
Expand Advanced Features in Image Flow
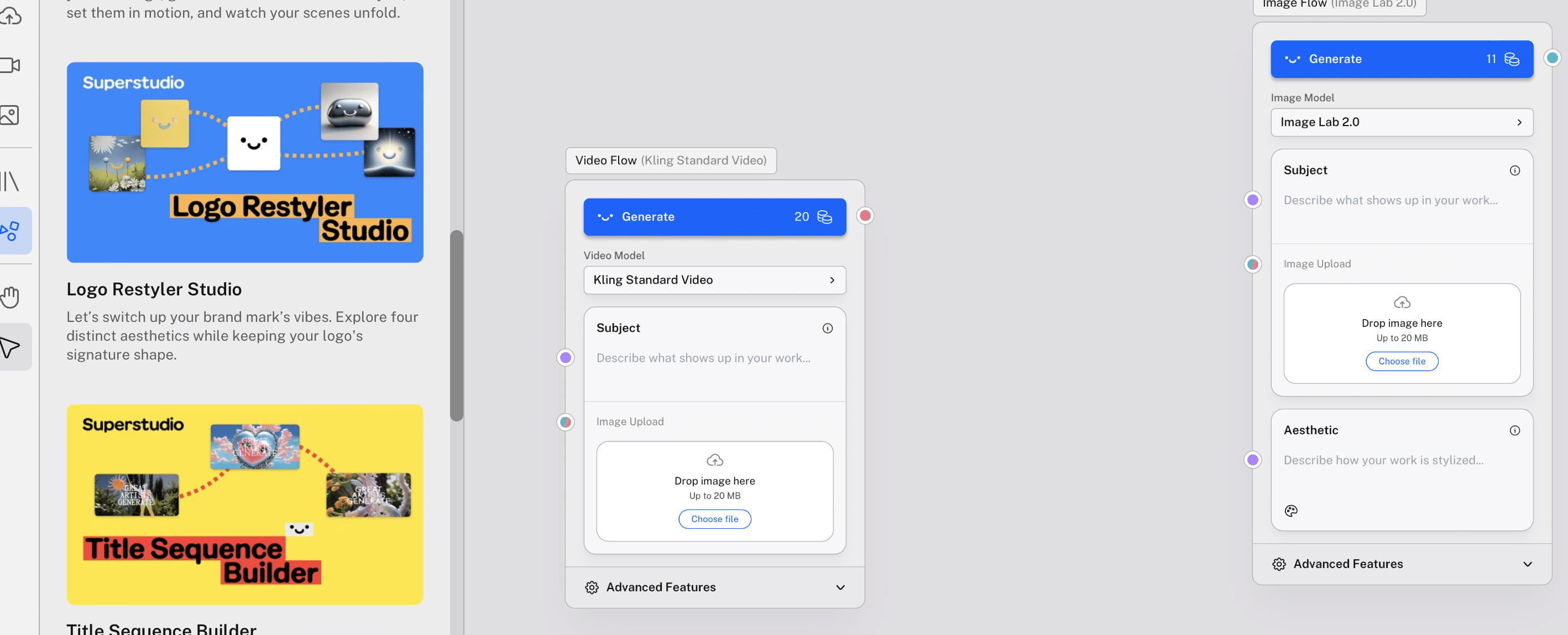(1401, 564)
